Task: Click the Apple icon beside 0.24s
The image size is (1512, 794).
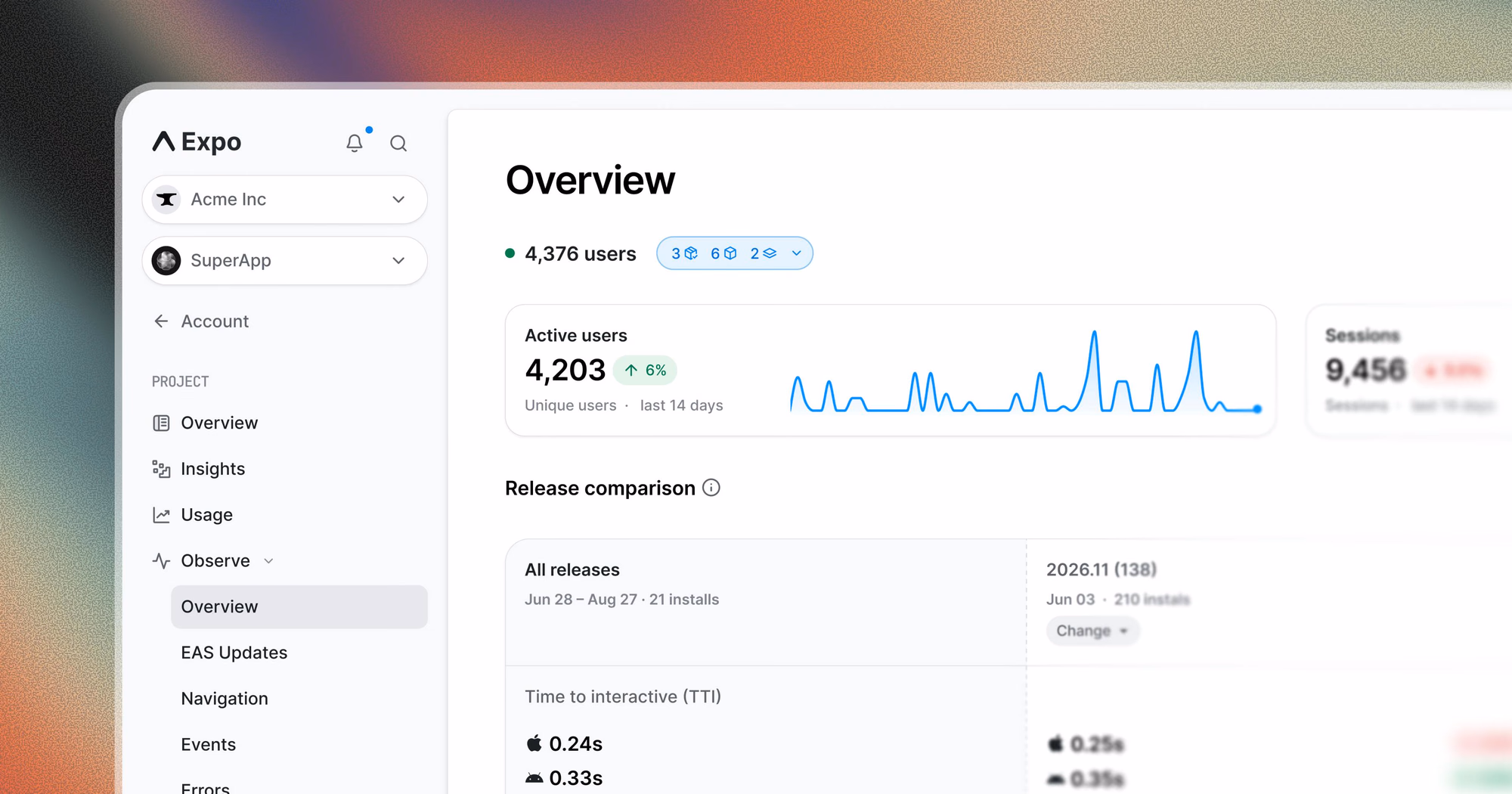Action: click(x=534, y=743)
